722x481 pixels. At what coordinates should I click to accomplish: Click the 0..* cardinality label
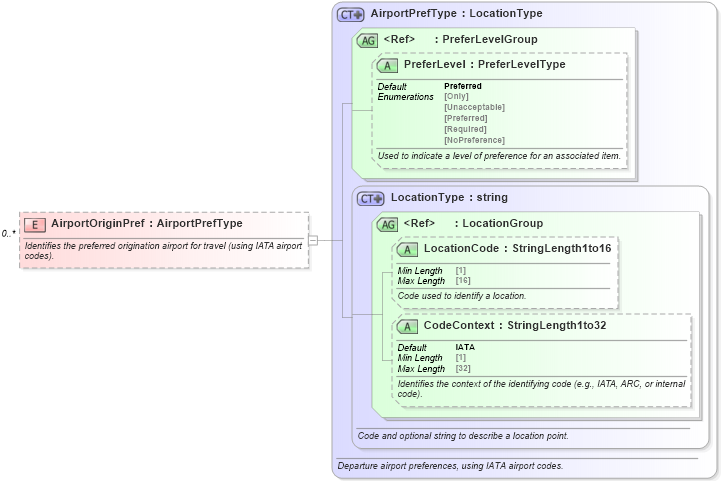click(x=9, y=234)
